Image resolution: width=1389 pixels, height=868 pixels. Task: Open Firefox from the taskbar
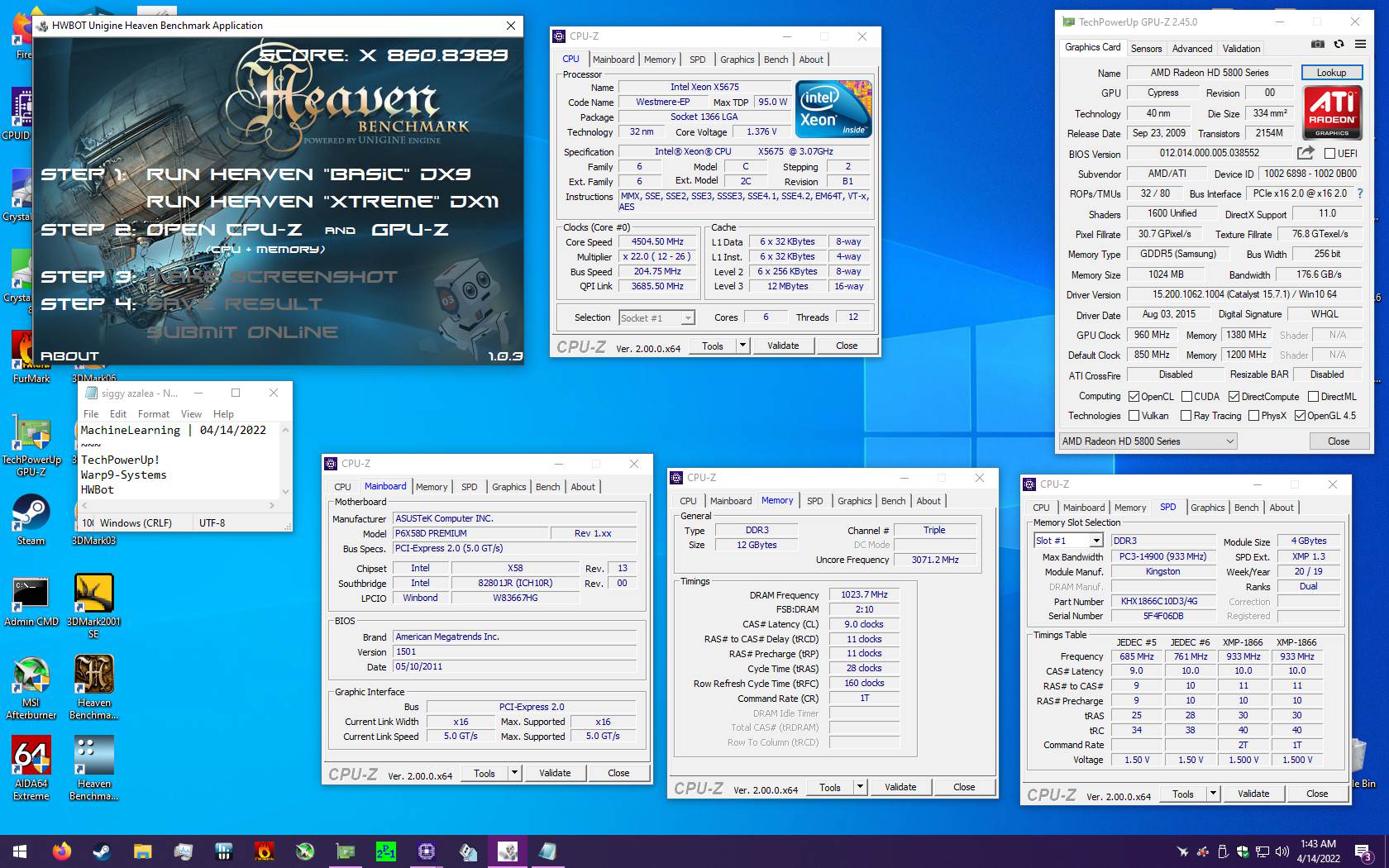tap(61, 851)
